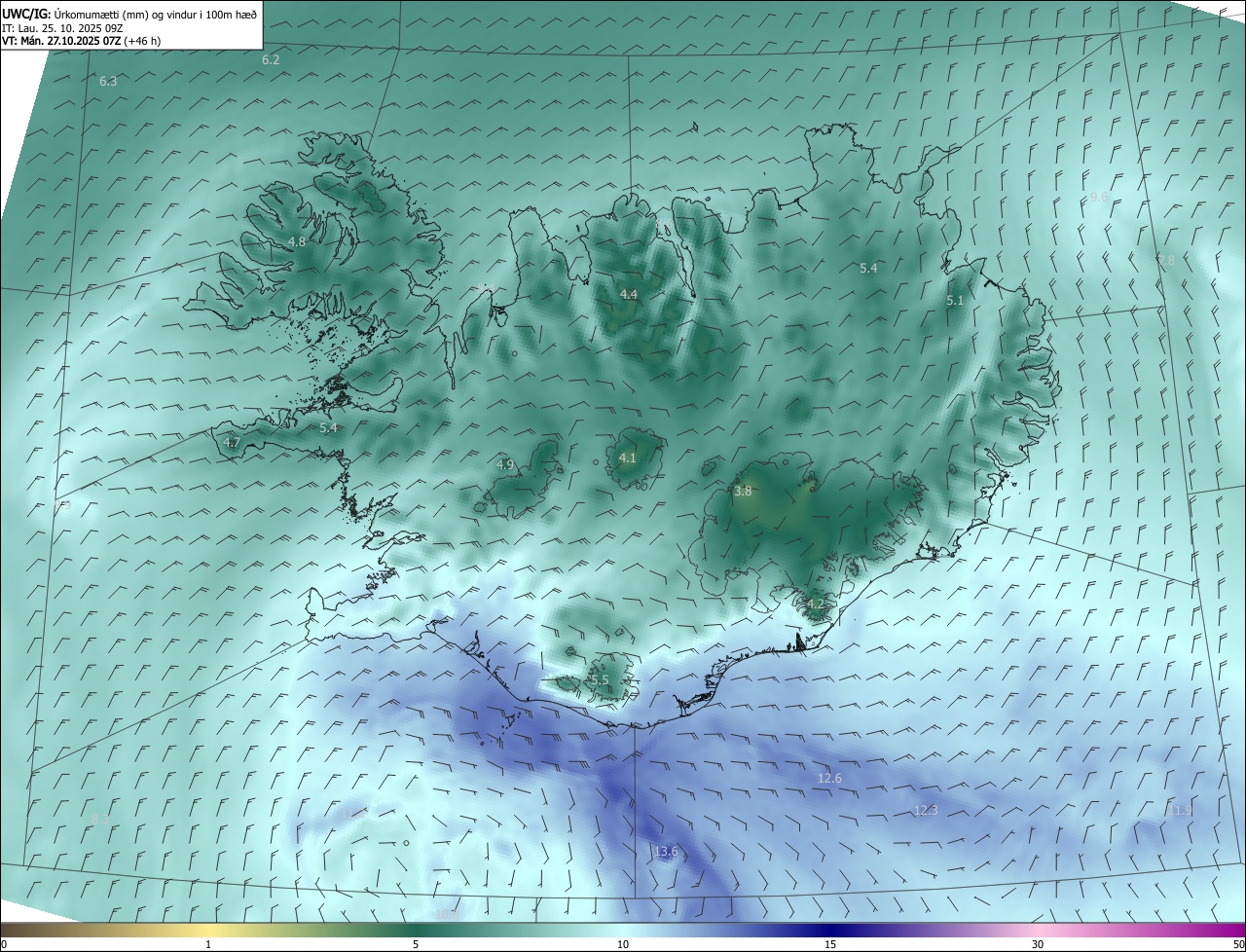Click the dark navy band of the colour scale

(x=830, y=930)
